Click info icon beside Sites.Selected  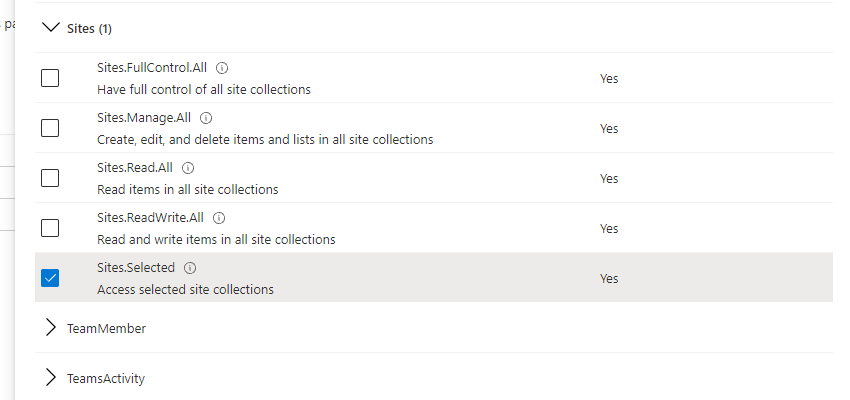pyautogui.click(x=190, y=268)
